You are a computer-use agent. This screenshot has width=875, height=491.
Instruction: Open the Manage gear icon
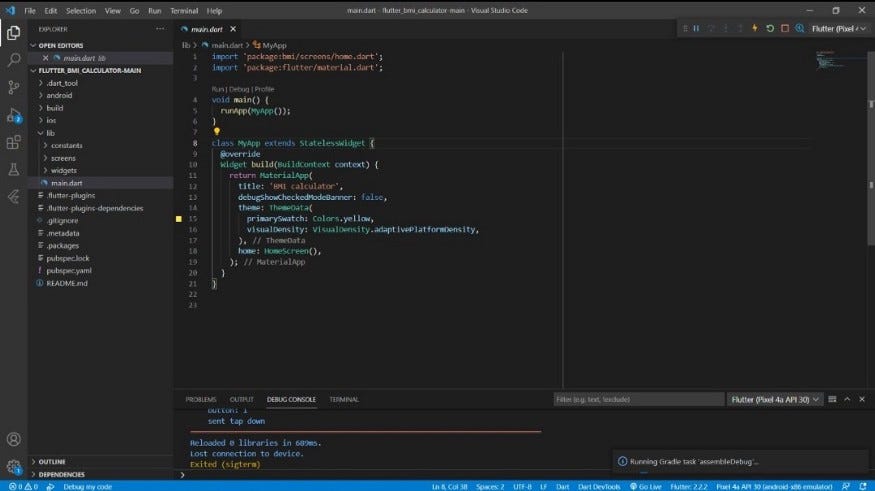[x=13, y=466]
